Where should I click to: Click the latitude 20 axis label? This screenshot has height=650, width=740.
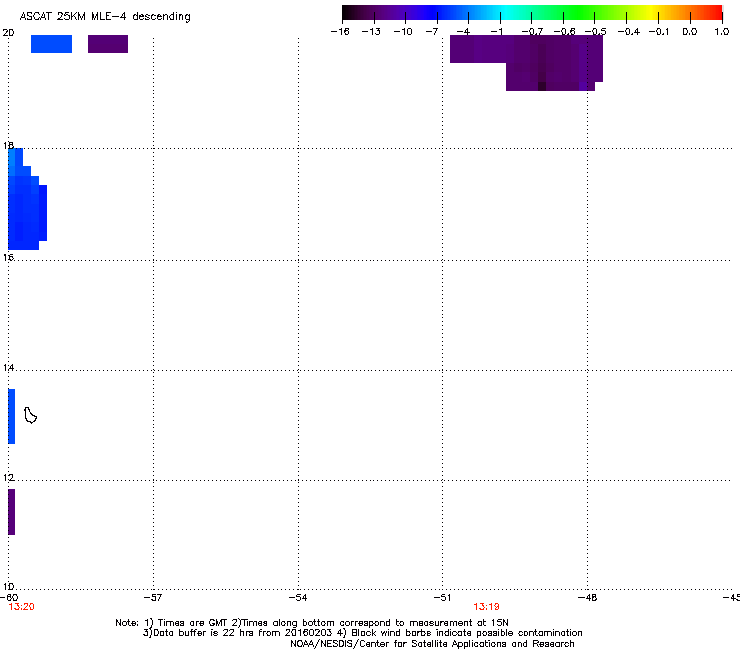pos(8,33)
